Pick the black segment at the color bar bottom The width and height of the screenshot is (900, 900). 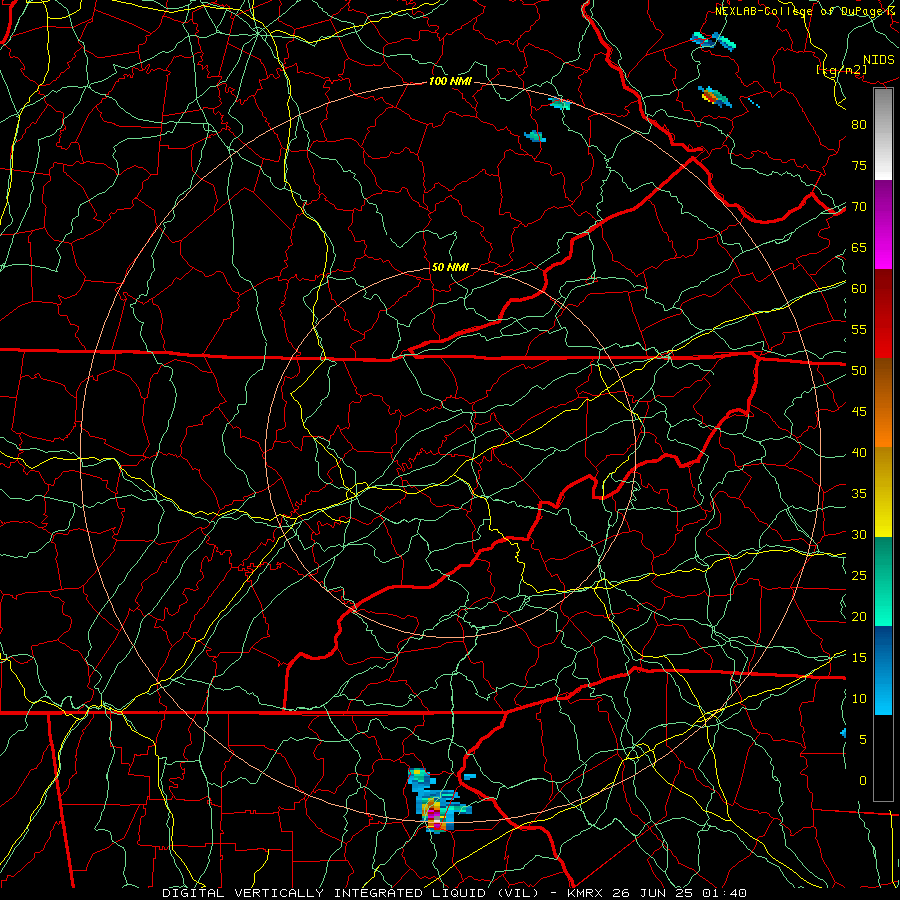pyautogui.click(x=883, y=758)
